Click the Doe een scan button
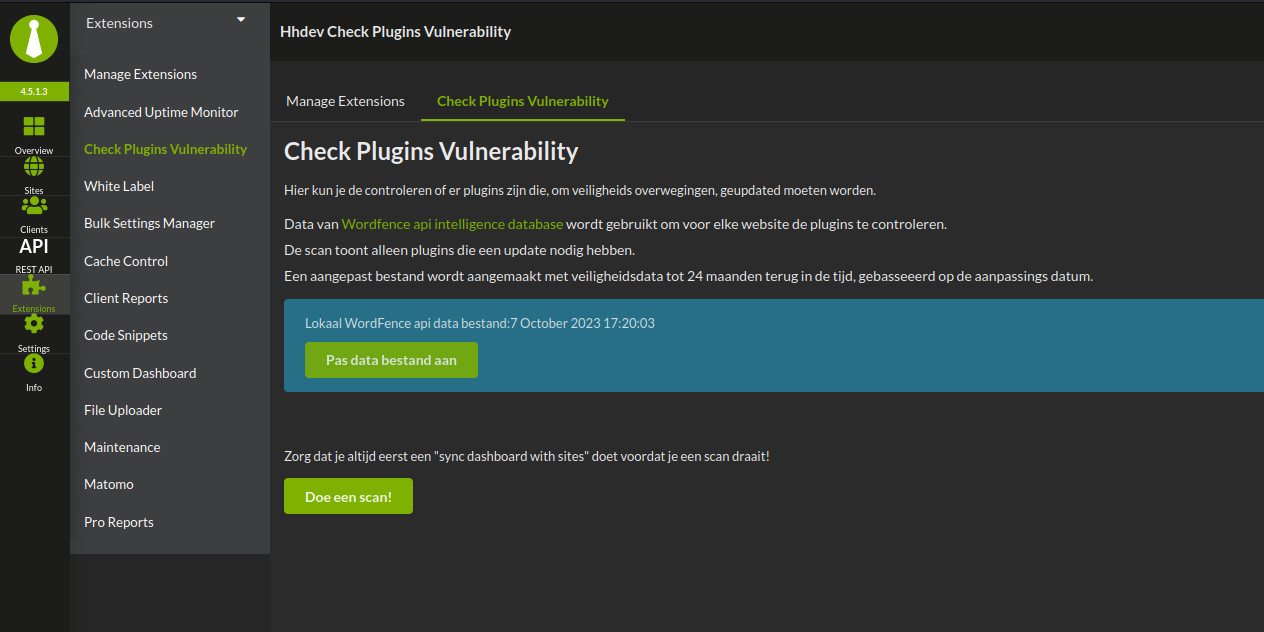The image size is (1264, 632). [x=348, y=495]
